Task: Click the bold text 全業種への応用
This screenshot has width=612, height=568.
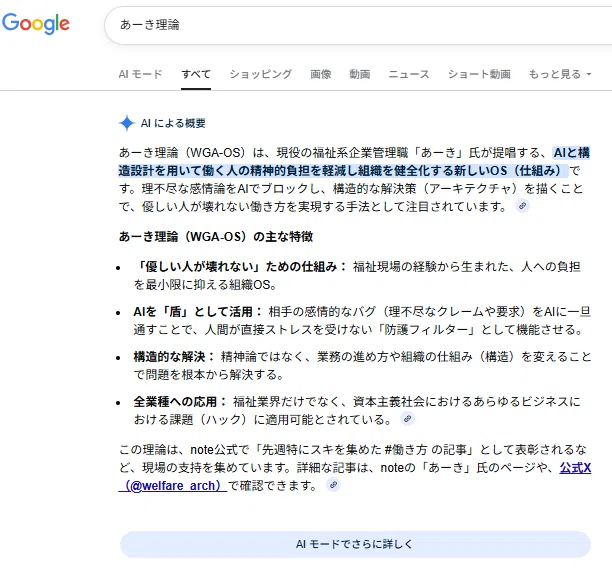Action: pyautogui.click(x=175, y=401)
